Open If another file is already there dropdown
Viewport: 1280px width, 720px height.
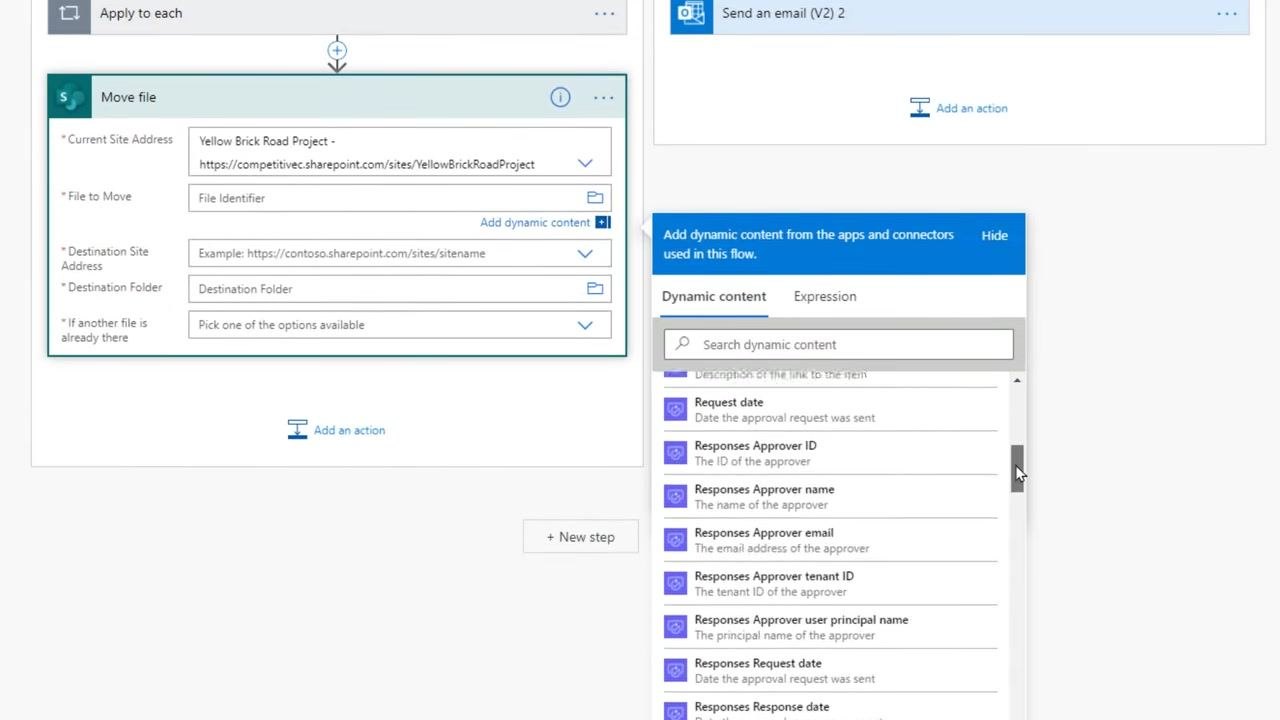pos(585,325)
